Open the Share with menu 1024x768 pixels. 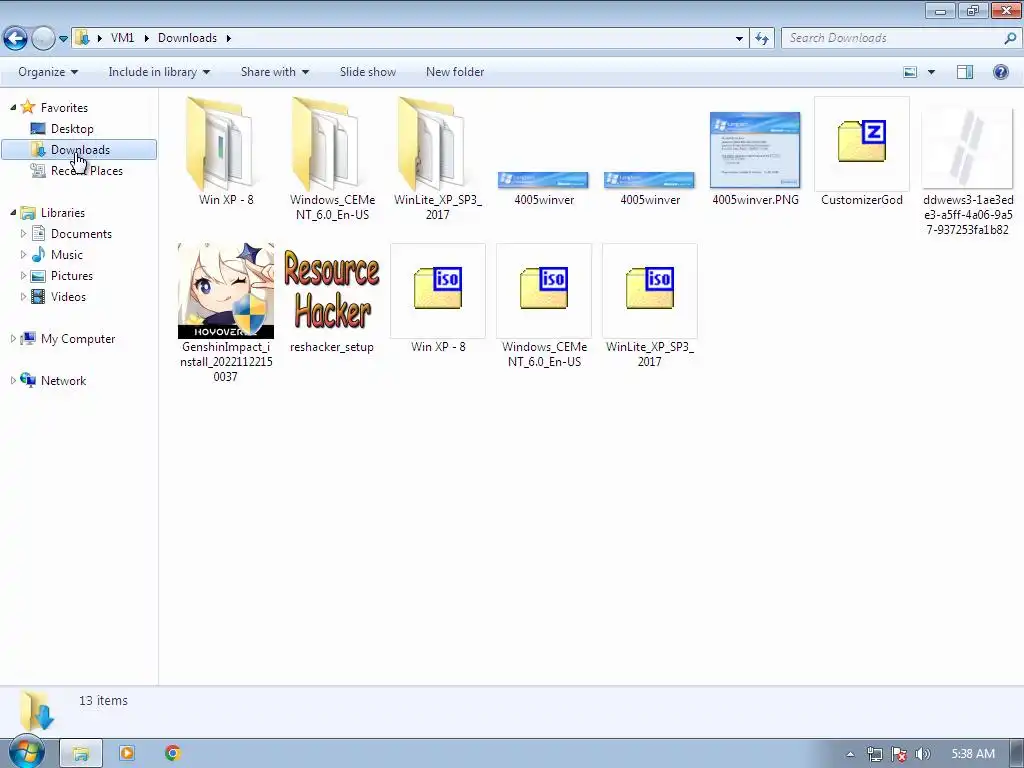tap(274, 72)
